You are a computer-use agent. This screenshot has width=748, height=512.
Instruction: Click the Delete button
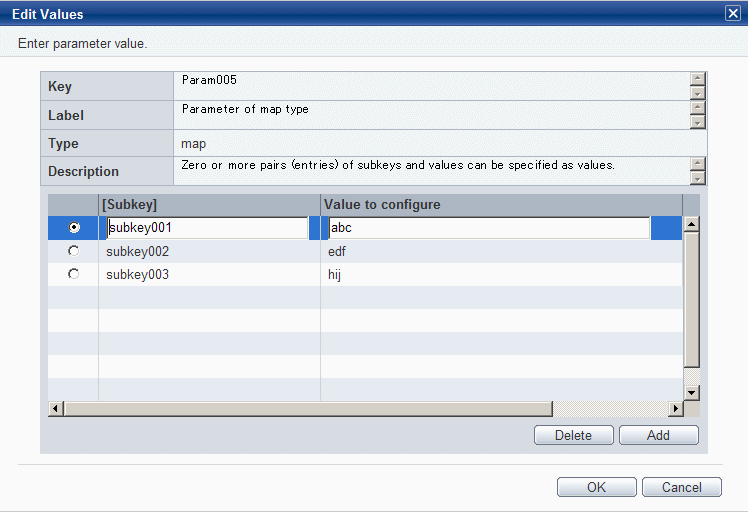(x=573, y=435)
